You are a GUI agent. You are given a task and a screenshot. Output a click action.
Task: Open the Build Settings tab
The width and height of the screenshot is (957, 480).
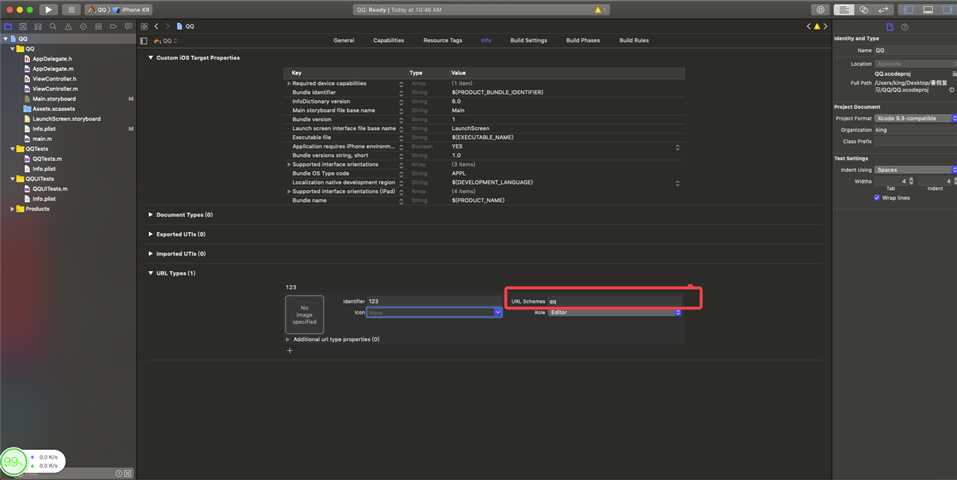point(529,41)
